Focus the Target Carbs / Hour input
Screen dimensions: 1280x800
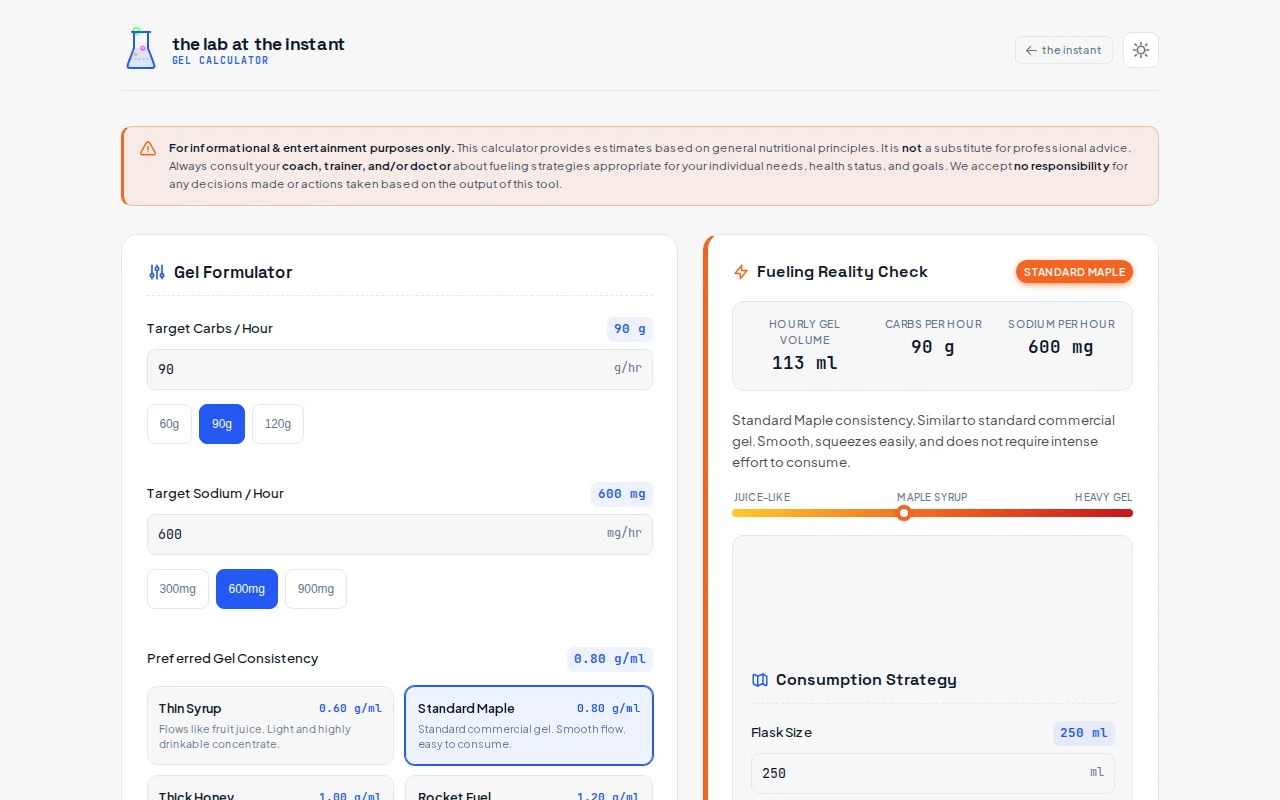[x=400, y=369]
